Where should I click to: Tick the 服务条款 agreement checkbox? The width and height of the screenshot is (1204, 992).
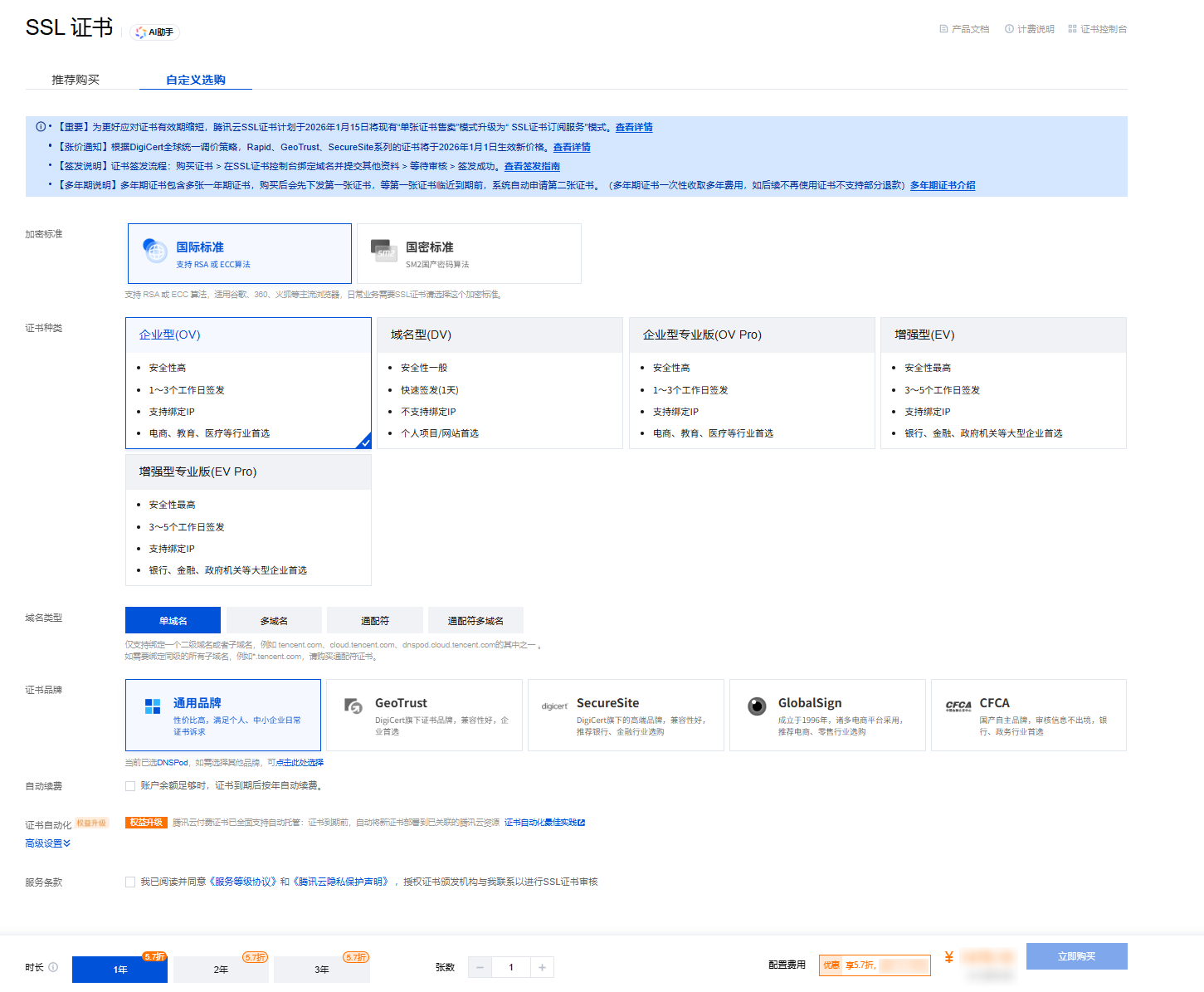tap(130, 882)
